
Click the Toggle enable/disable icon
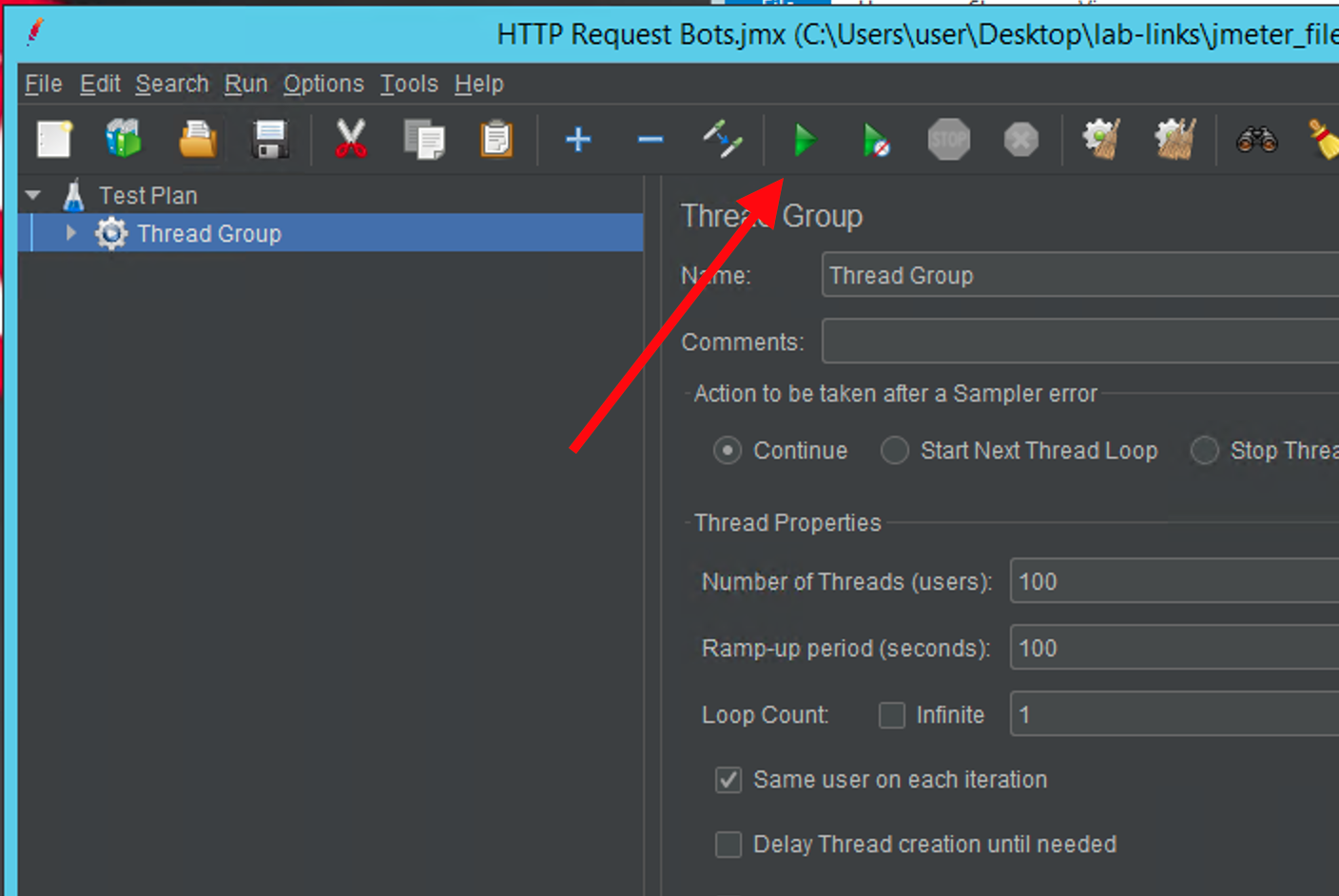tap(723, 139)
